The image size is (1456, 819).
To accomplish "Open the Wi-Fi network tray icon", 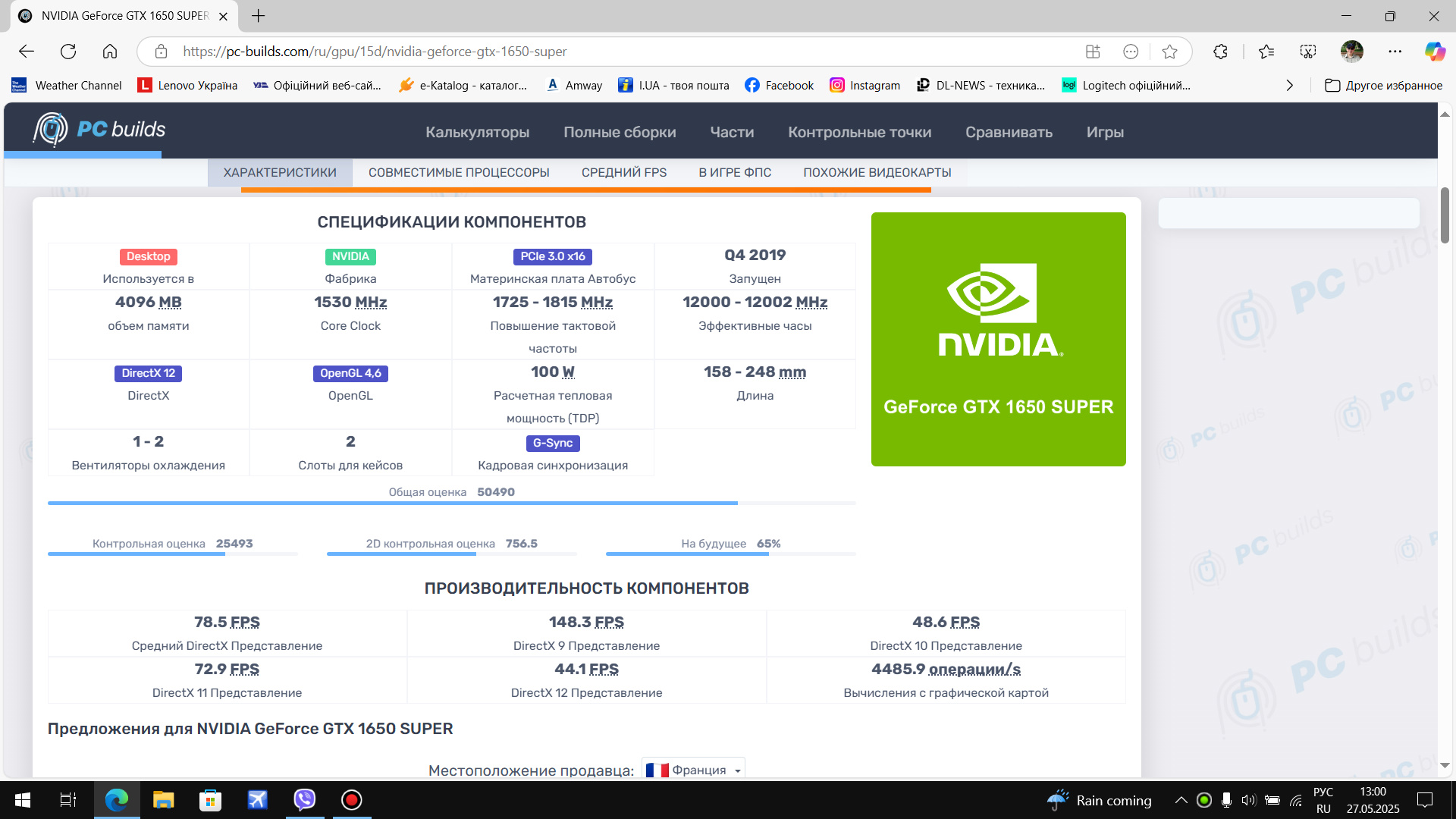I will tap(1296, 800).
